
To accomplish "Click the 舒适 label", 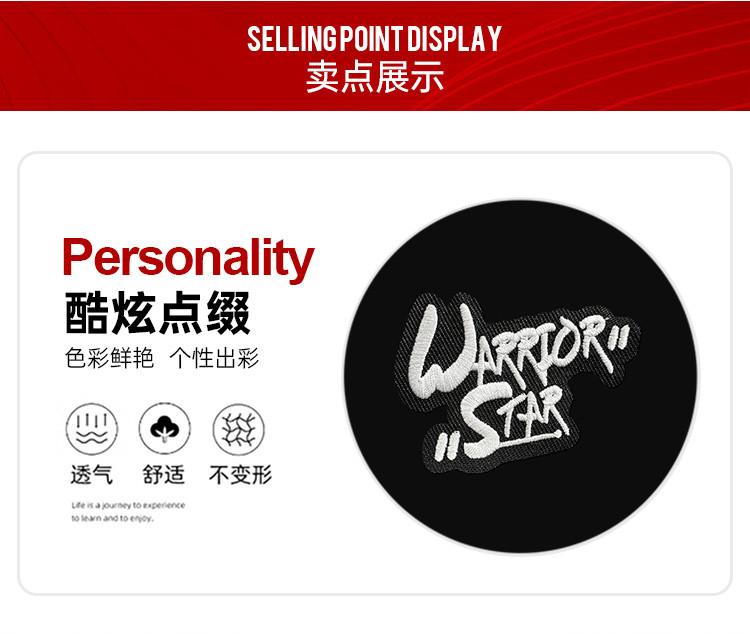I will 164,475.
